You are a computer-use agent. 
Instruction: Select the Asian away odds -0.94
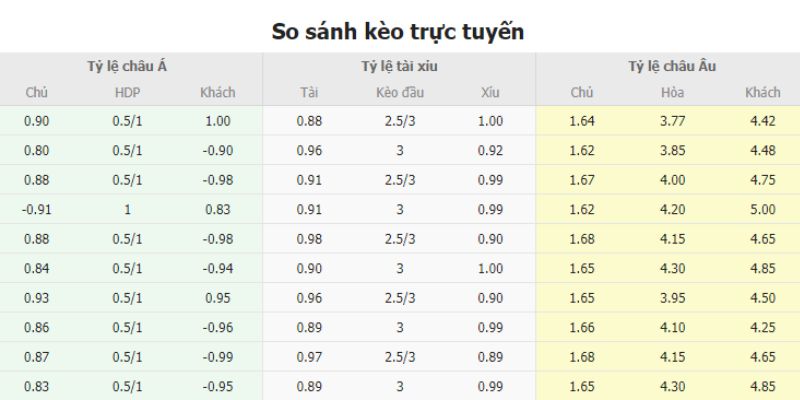pyautogui.click(x=218, y=268)
